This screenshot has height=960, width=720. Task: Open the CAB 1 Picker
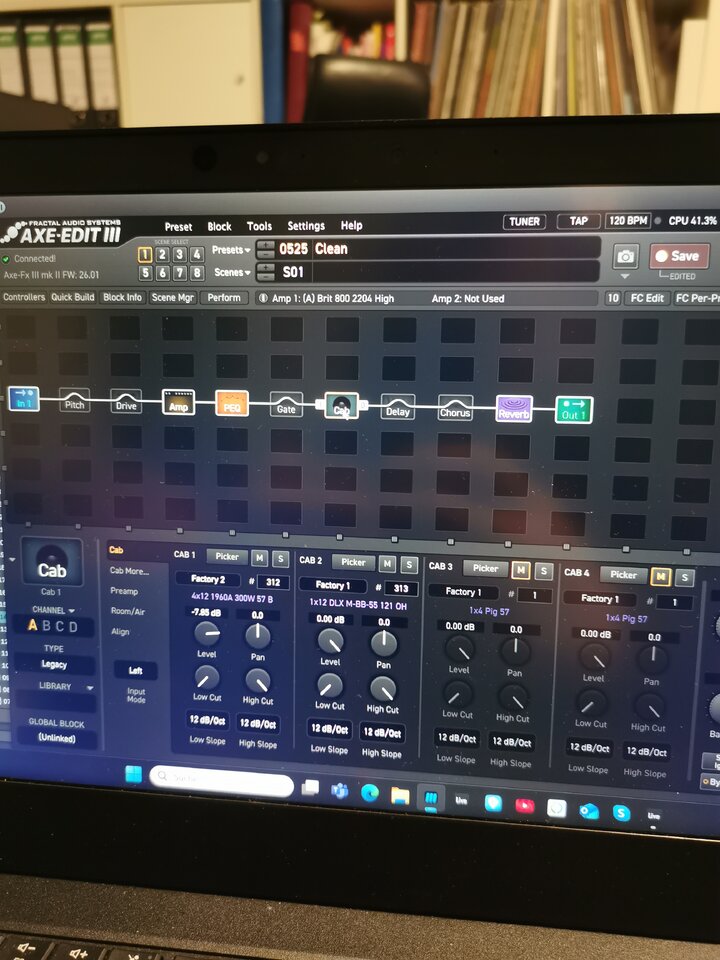[x=227, y=557]
